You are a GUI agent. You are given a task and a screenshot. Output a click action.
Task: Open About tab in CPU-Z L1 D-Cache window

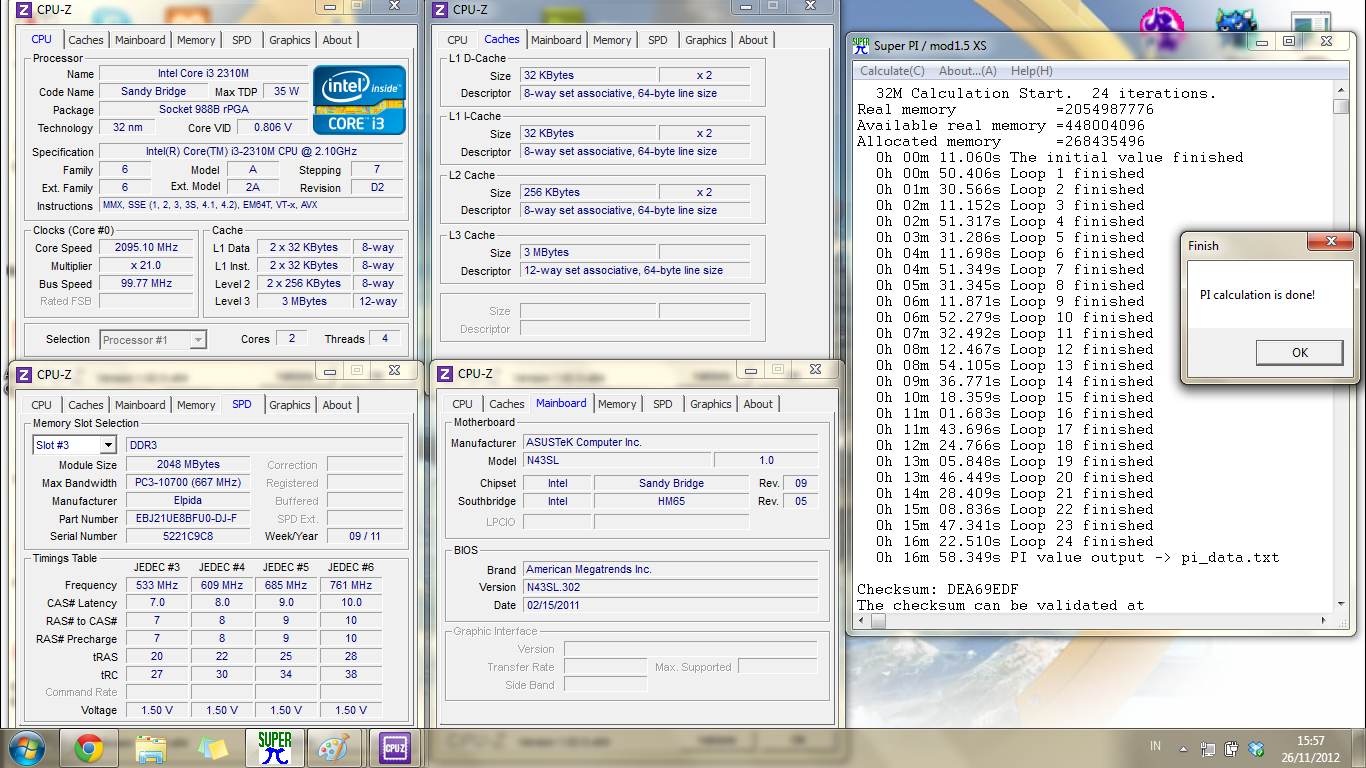[753, 40]
